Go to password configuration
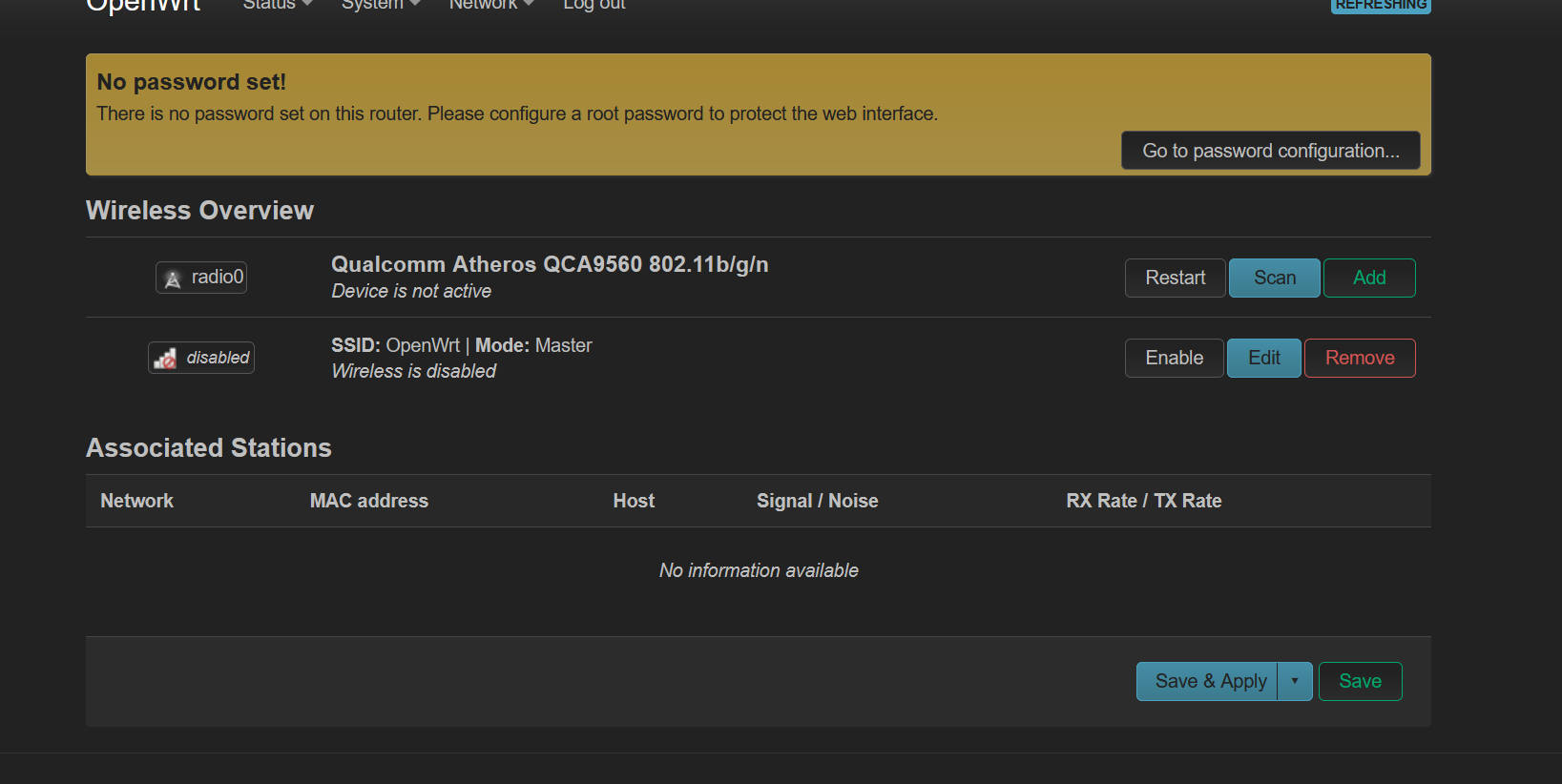Viewport: 1562px width, 784px height. [x=1270, y=151]
